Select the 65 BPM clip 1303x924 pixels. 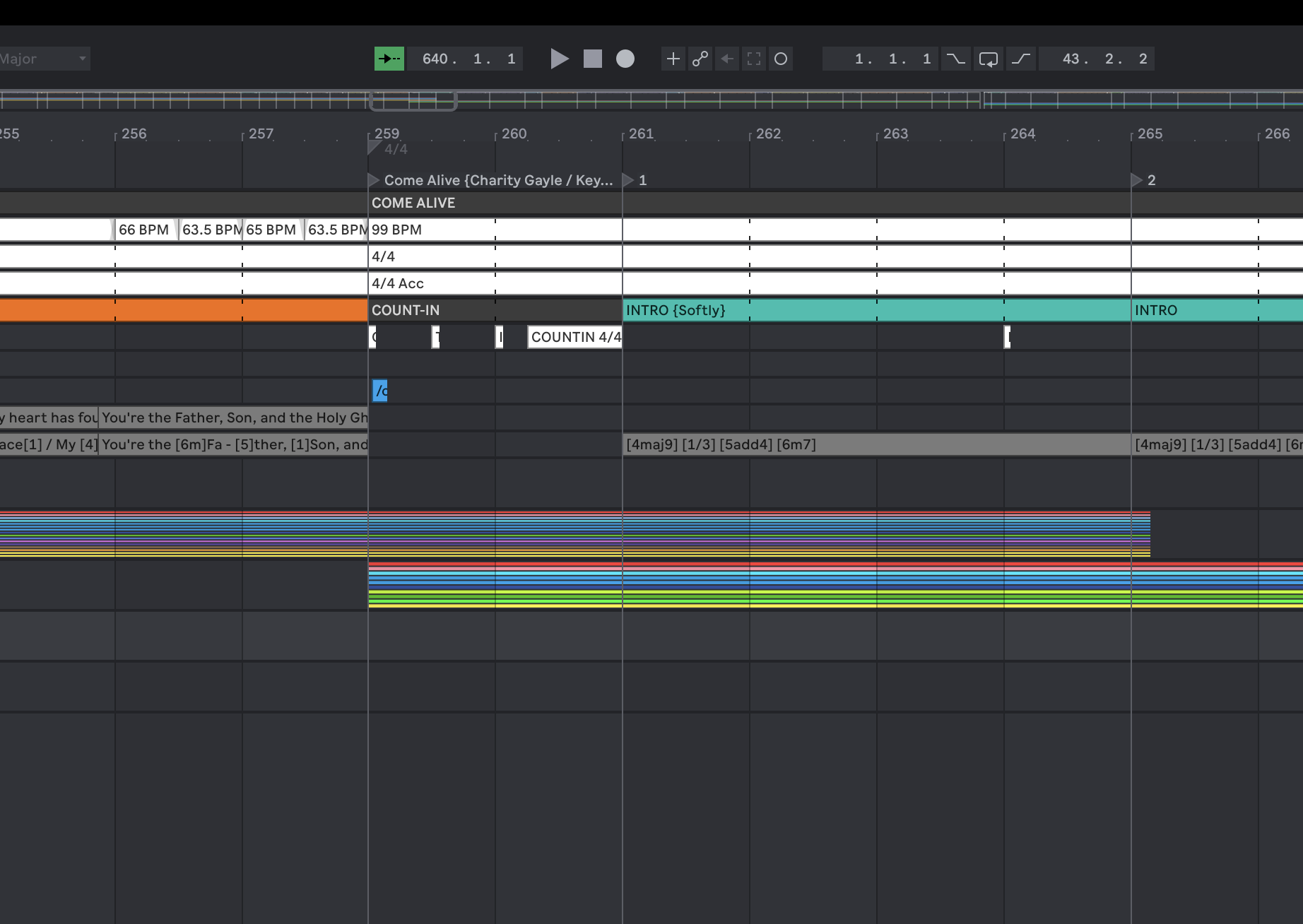273,230
